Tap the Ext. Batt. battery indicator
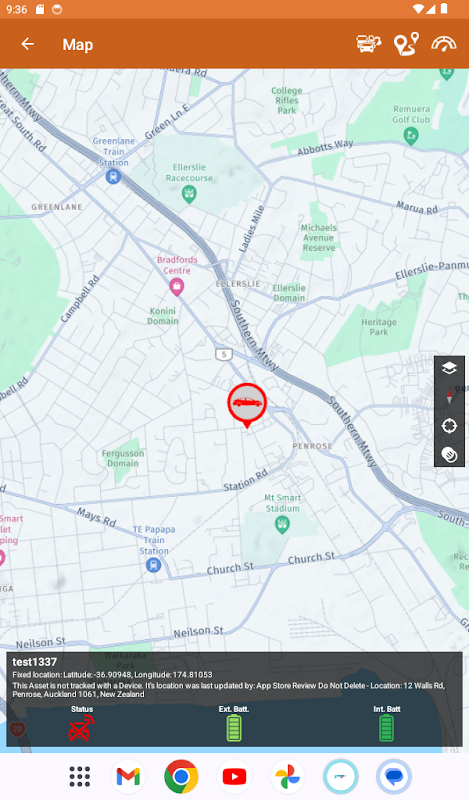The image size is (469, 800). 234,728
